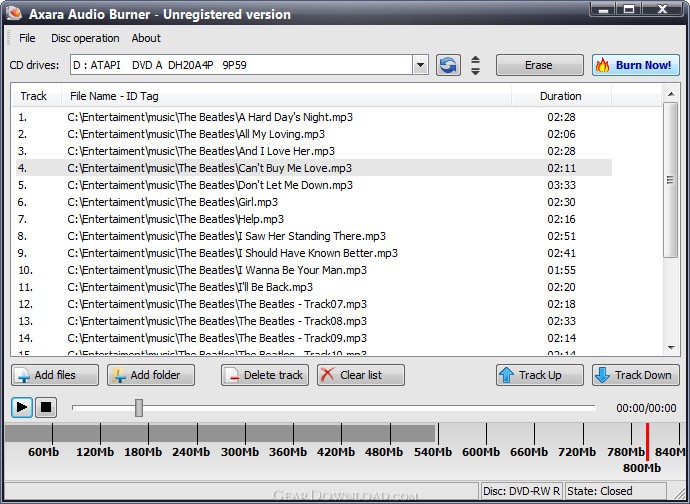Move the selected track with Track Down
The width and height of the screenshot is (690, 504).
[636, 375]
